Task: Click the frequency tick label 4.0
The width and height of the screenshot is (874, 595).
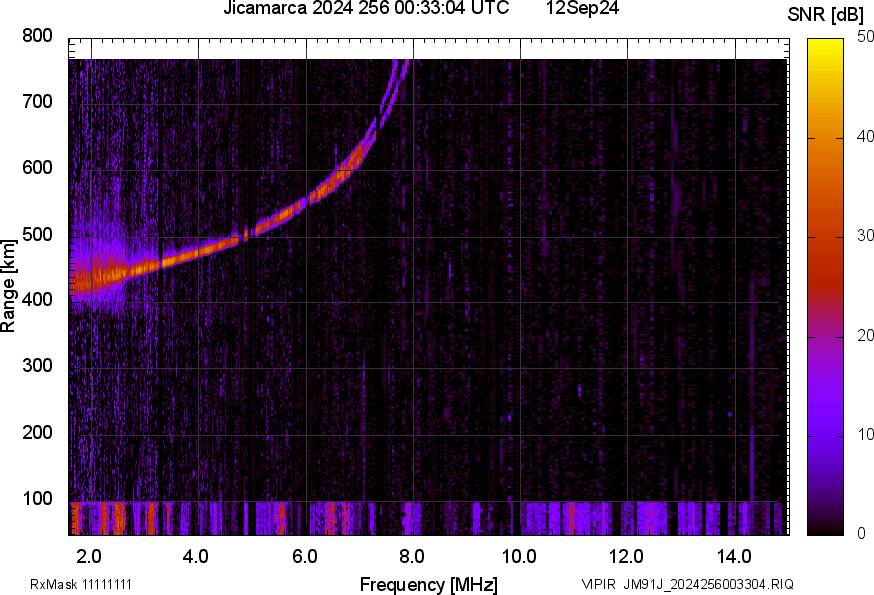Action: coord(196,557)
